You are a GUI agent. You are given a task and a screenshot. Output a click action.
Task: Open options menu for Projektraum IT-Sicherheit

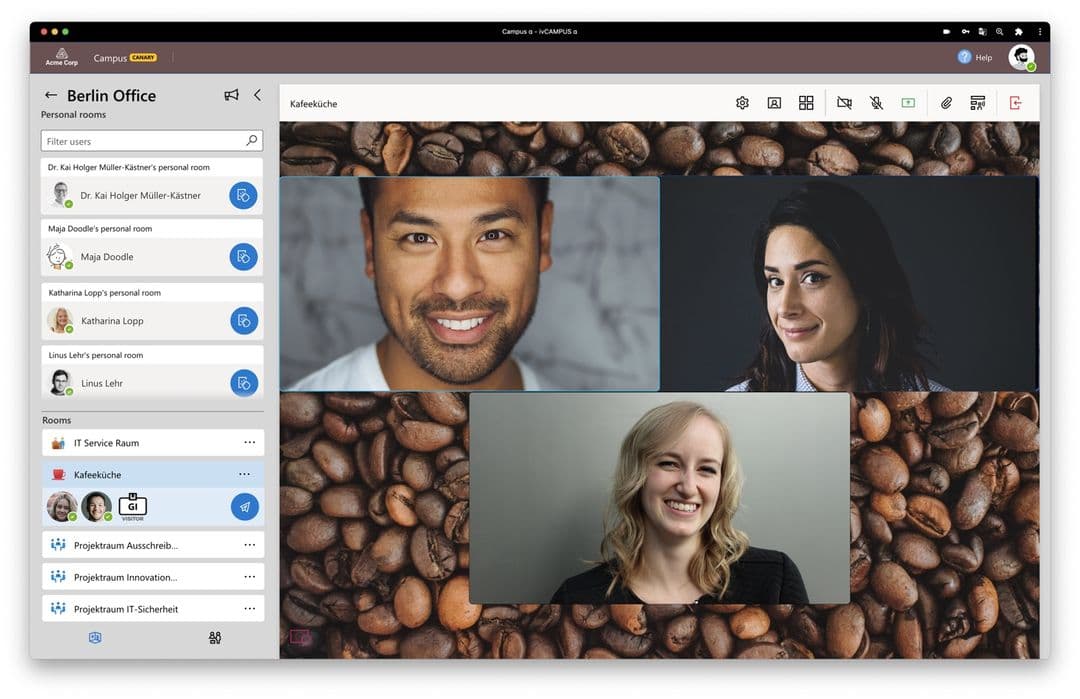tap(249, 609)
